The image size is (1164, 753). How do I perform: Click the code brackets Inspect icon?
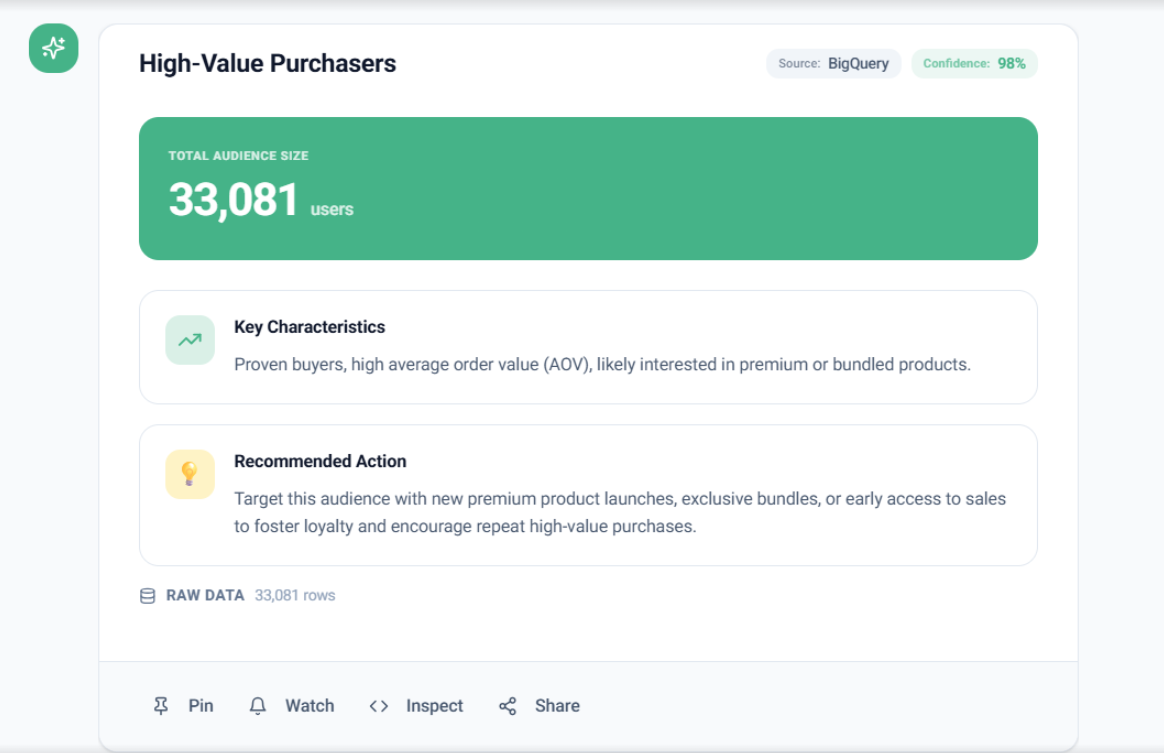click(x=379, y=705)
